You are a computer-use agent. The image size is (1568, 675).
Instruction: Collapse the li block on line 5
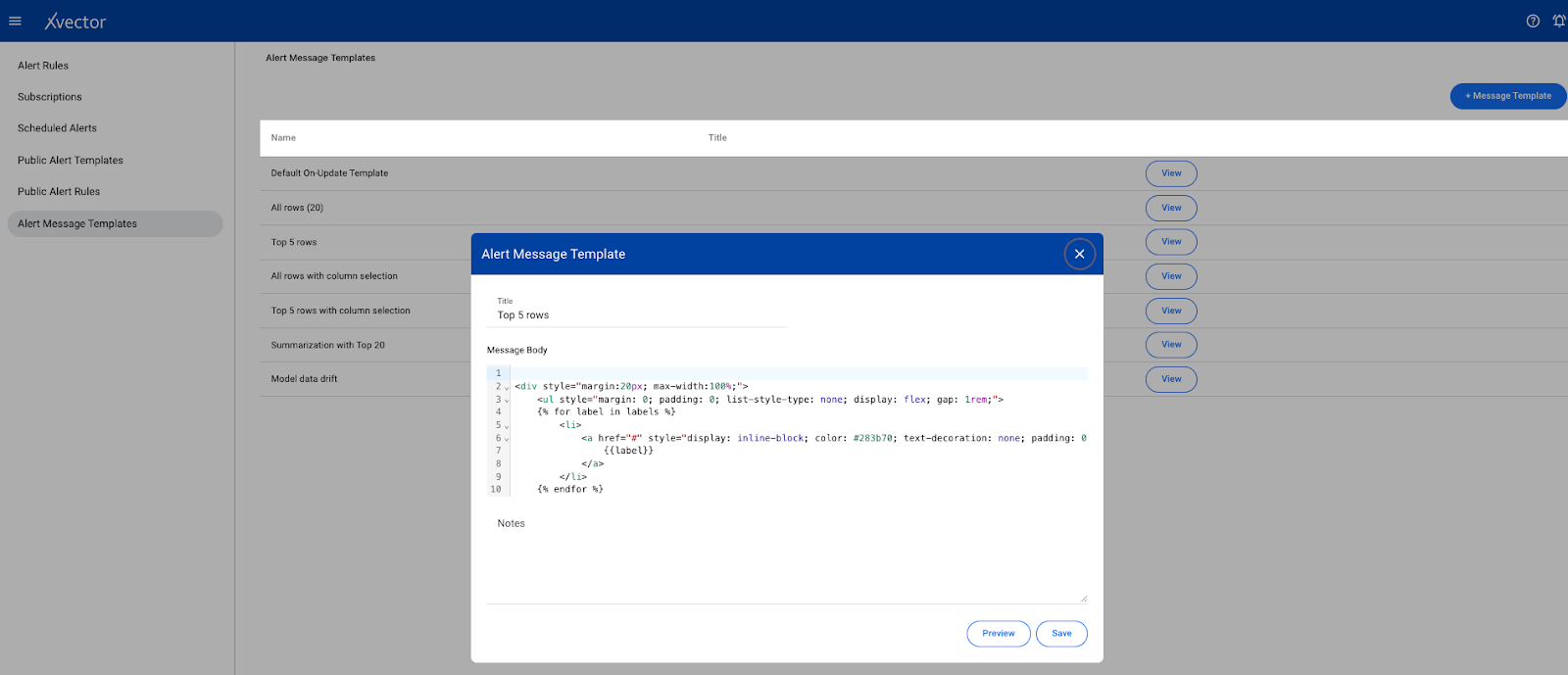pyautogui.click(x=507, y=426)
